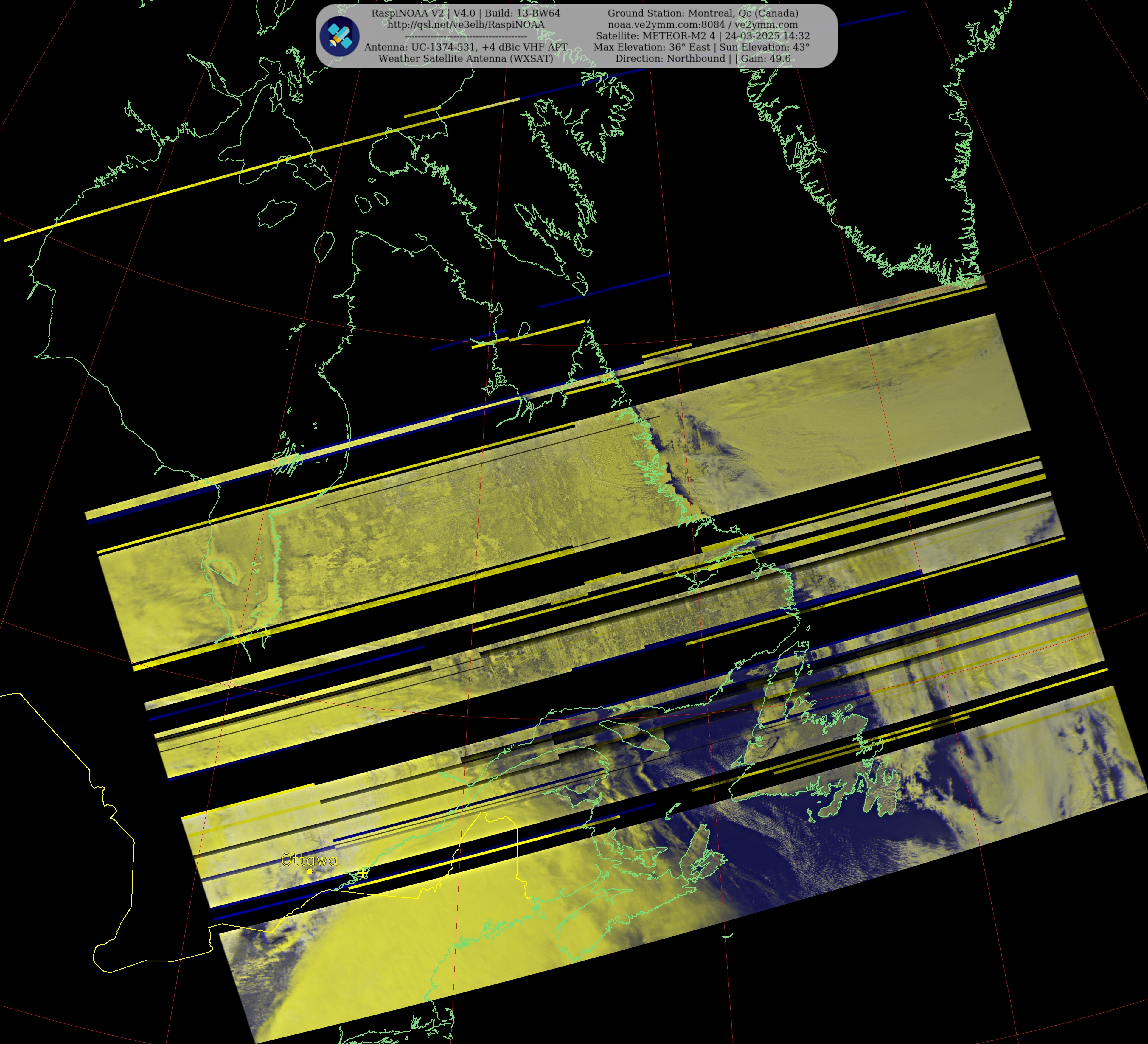Click the yellow cross ground station marker

363,873
